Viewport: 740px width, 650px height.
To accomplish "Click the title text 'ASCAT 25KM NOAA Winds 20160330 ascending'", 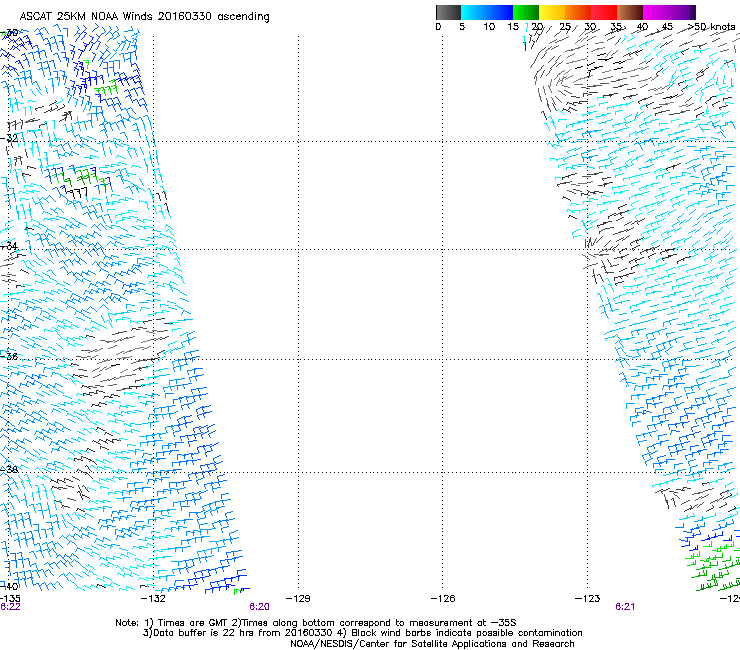I will 144,17.
